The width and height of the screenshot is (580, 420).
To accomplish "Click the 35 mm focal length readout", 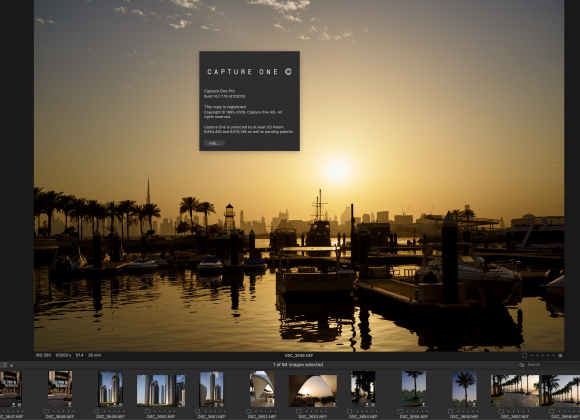I will click(95, 355).
